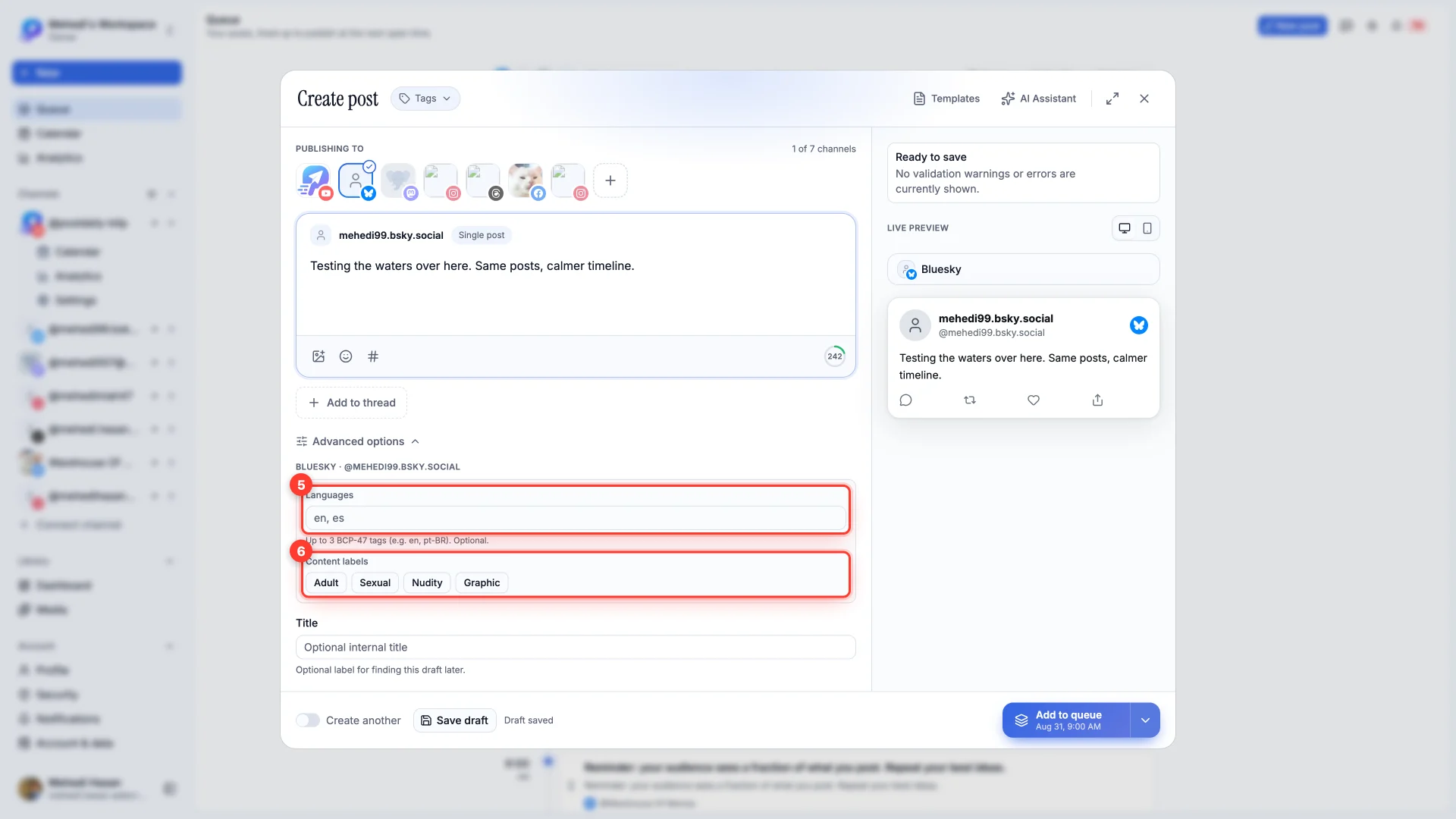Screen dimensions: 1456x819
Task: Select the Threads channel avatar
Action: 484,181
